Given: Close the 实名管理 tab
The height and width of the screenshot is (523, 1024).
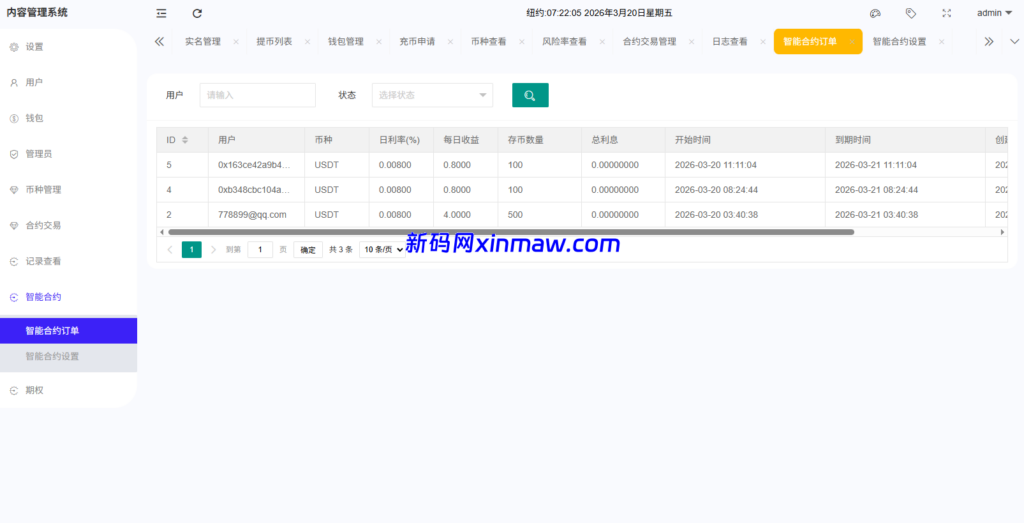Looking at the screenshot, I should click(236, 42).
